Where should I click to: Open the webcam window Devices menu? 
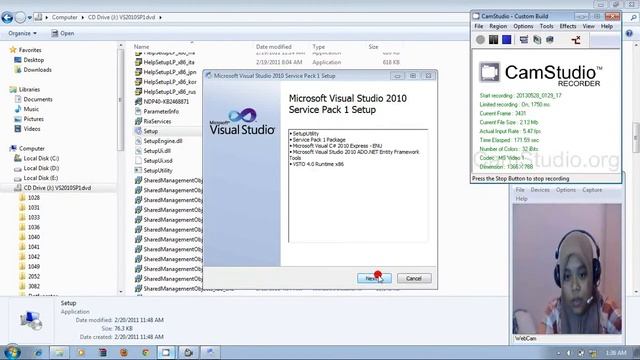540,190
